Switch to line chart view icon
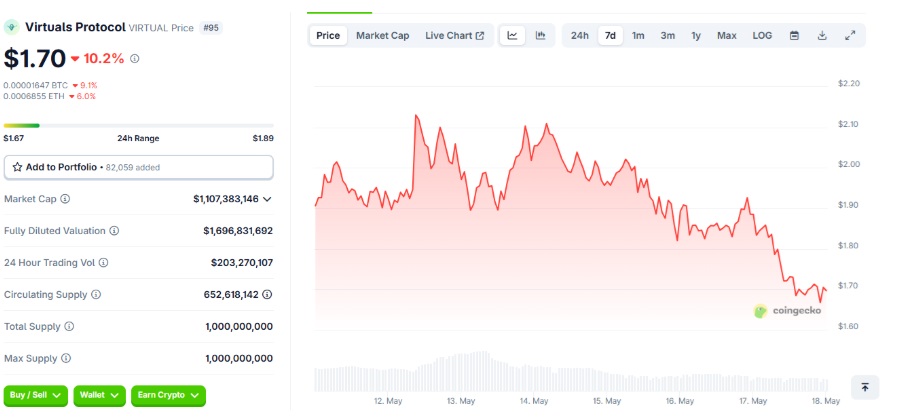900x418 pixels. point(512,36)
